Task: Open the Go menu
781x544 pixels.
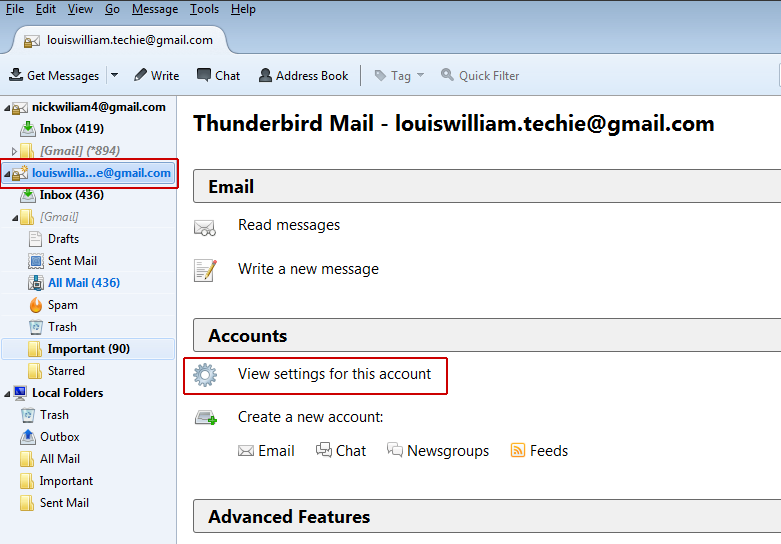Action: [112, 9]
